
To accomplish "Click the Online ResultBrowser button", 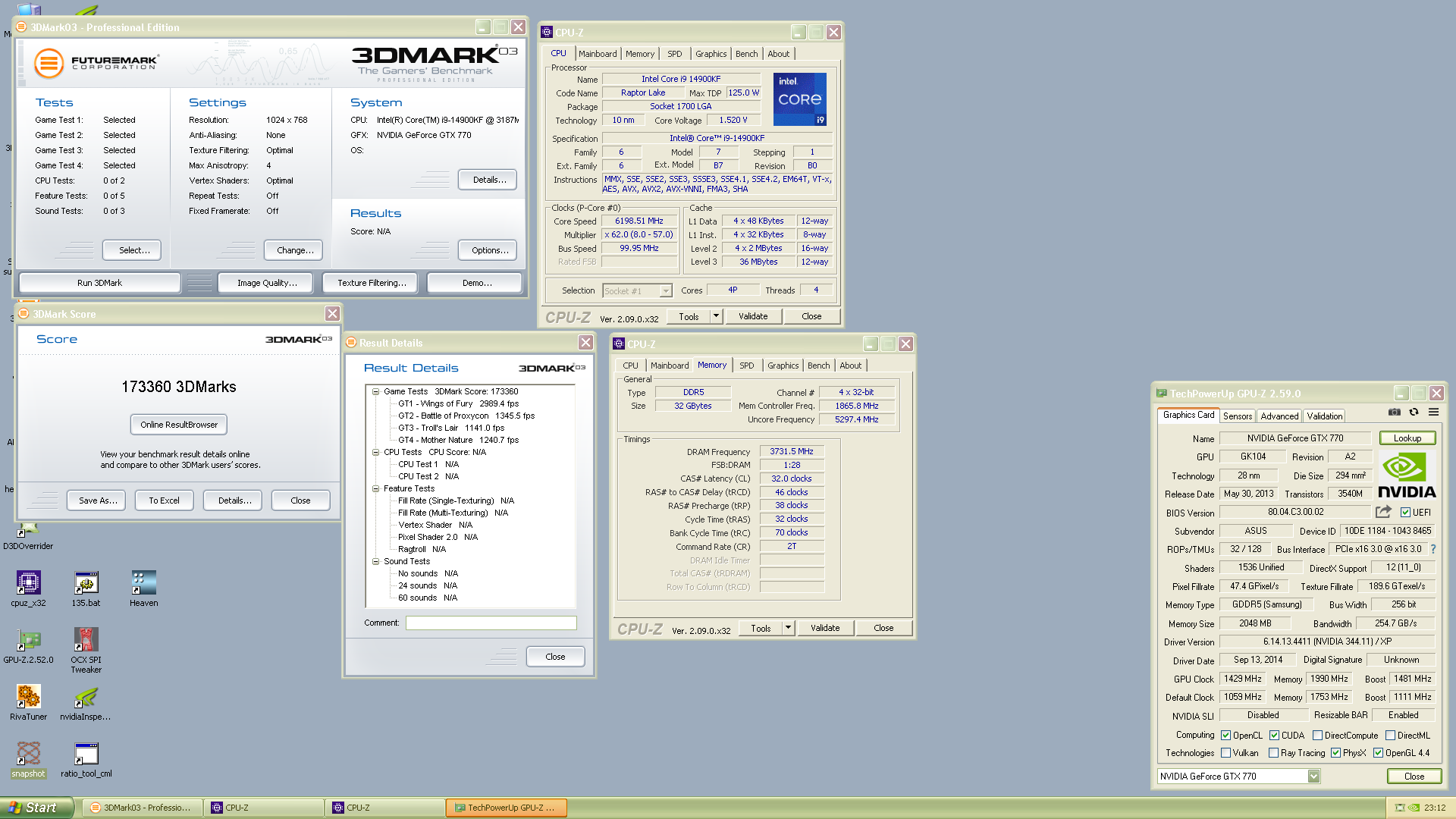I will click(x=179, y=425).
